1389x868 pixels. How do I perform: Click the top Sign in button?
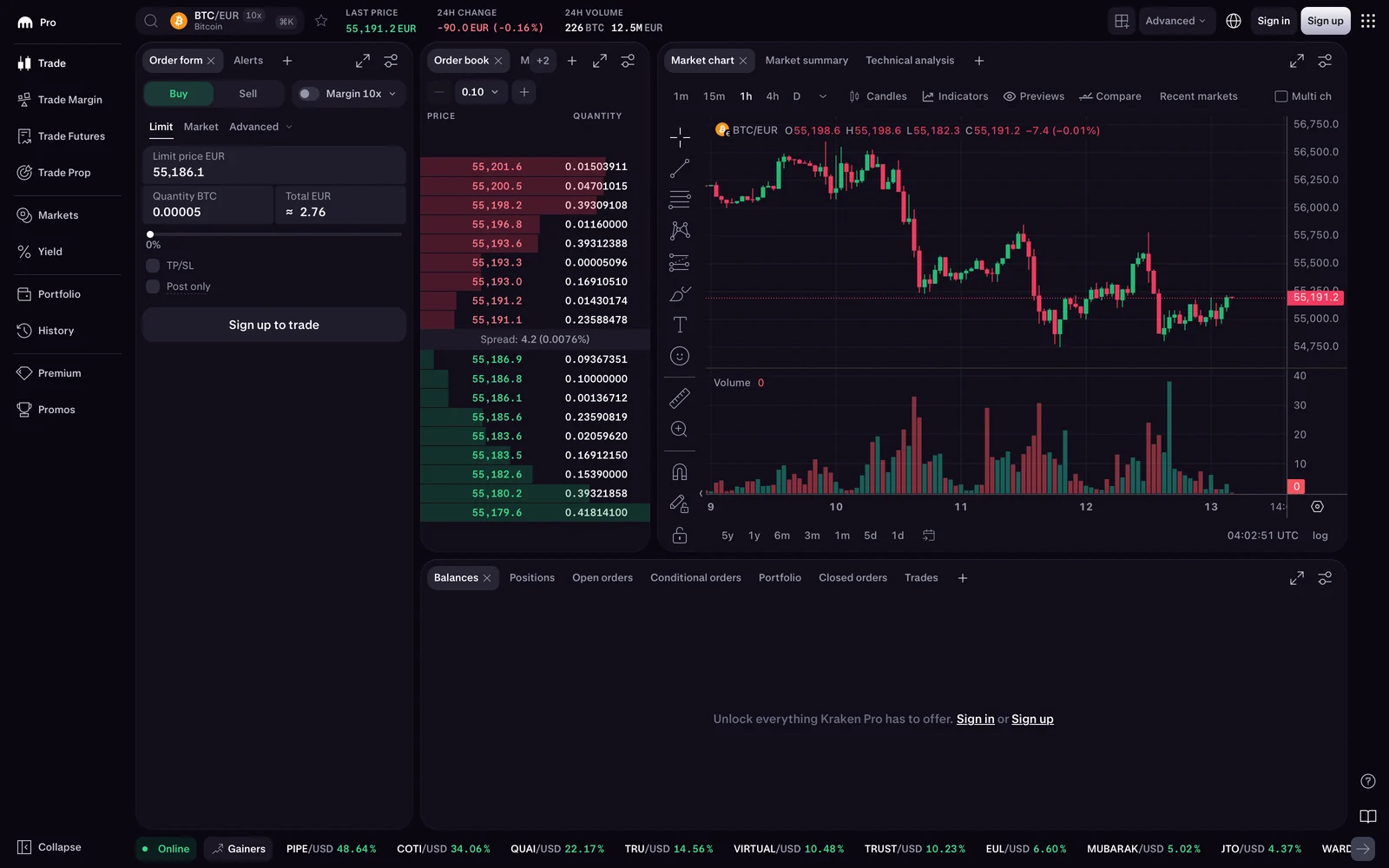1274,21
